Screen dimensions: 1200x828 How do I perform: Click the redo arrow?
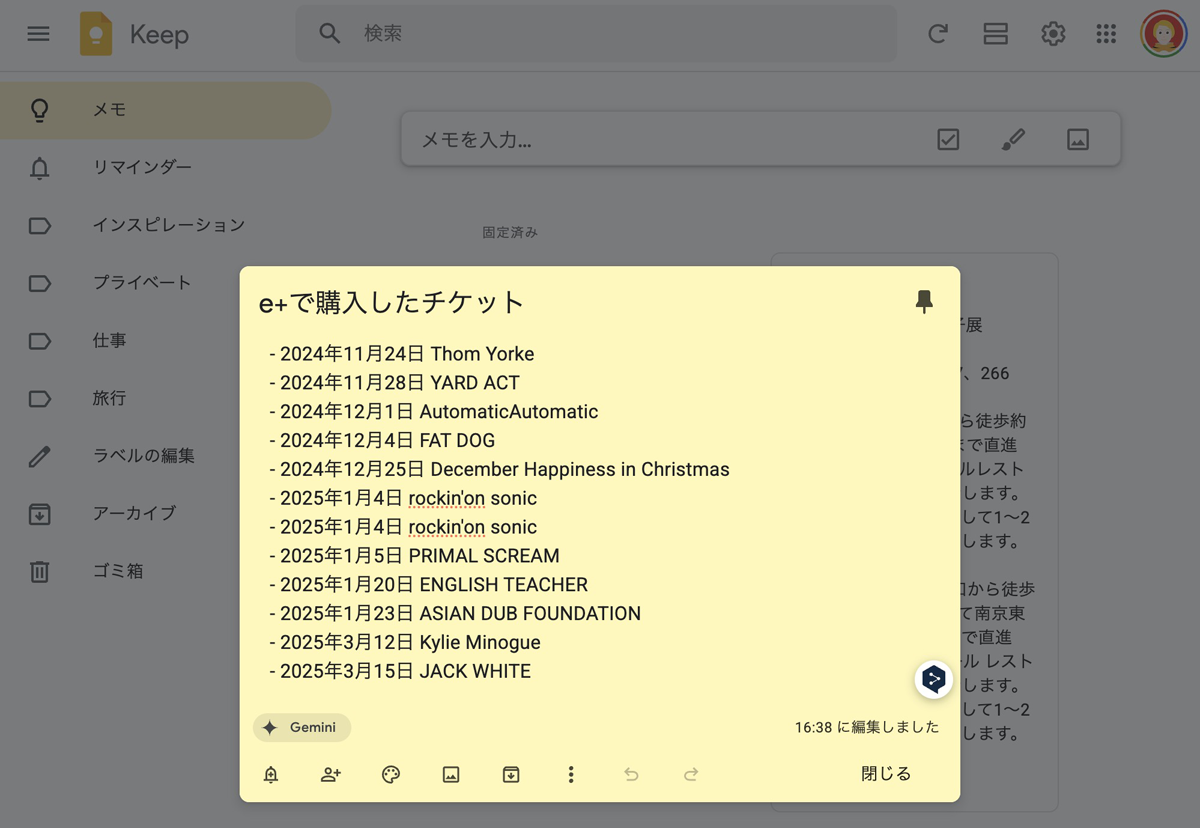(x=691, y=774)
